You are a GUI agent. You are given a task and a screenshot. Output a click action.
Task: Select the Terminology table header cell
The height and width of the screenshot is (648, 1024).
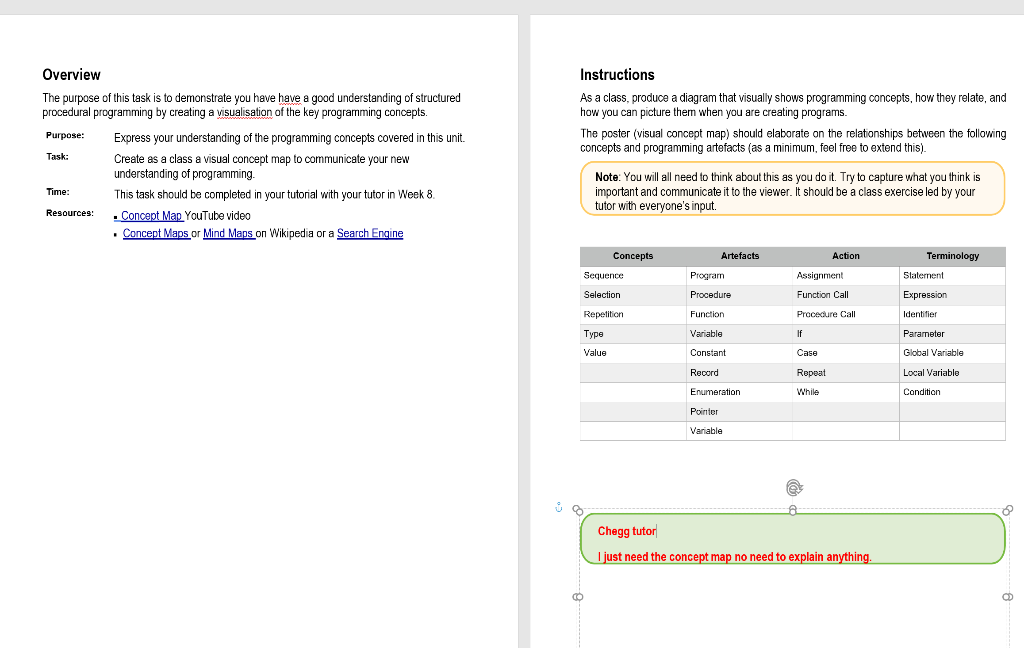(x=951, y=256)
